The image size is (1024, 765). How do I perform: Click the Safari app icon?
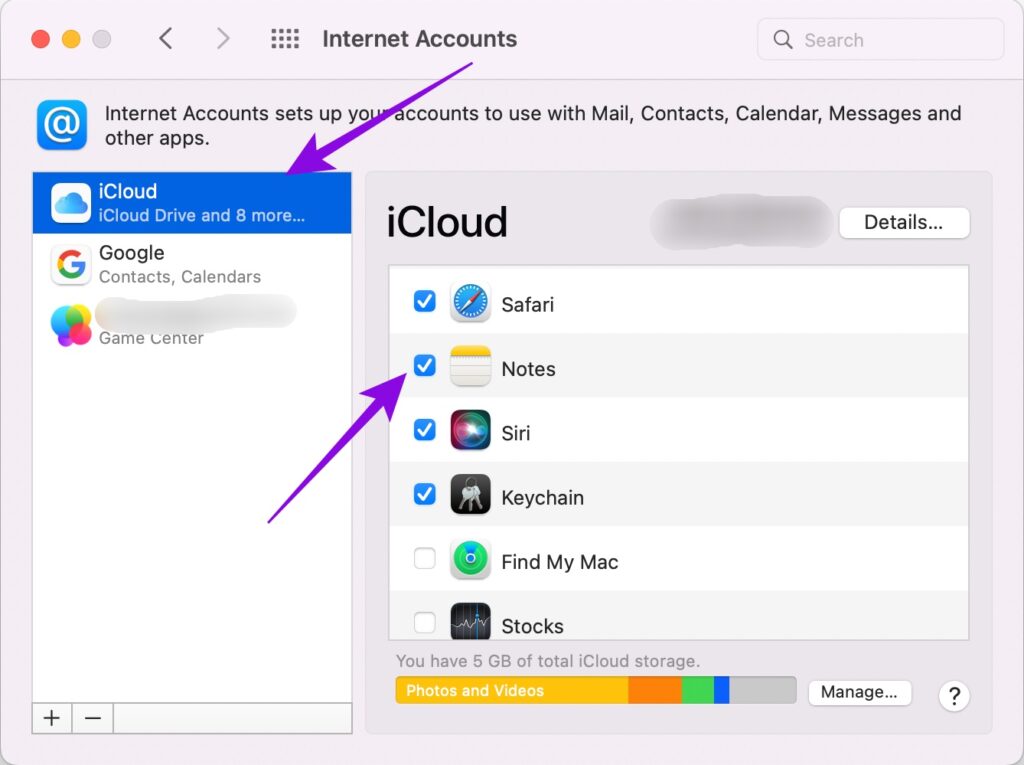coord(470,303)
